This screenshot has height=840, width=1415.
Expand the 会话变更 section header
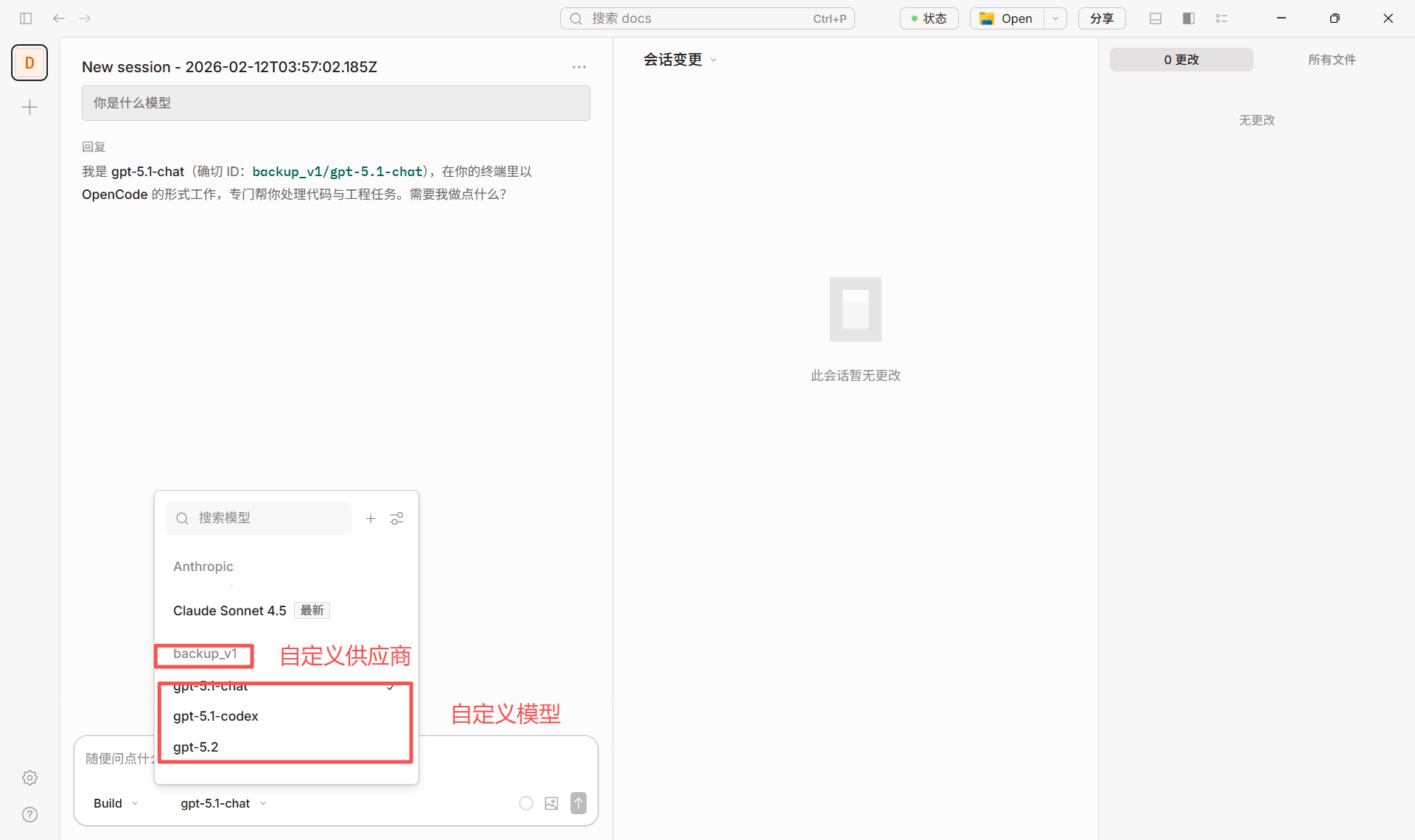coord(679,60)
